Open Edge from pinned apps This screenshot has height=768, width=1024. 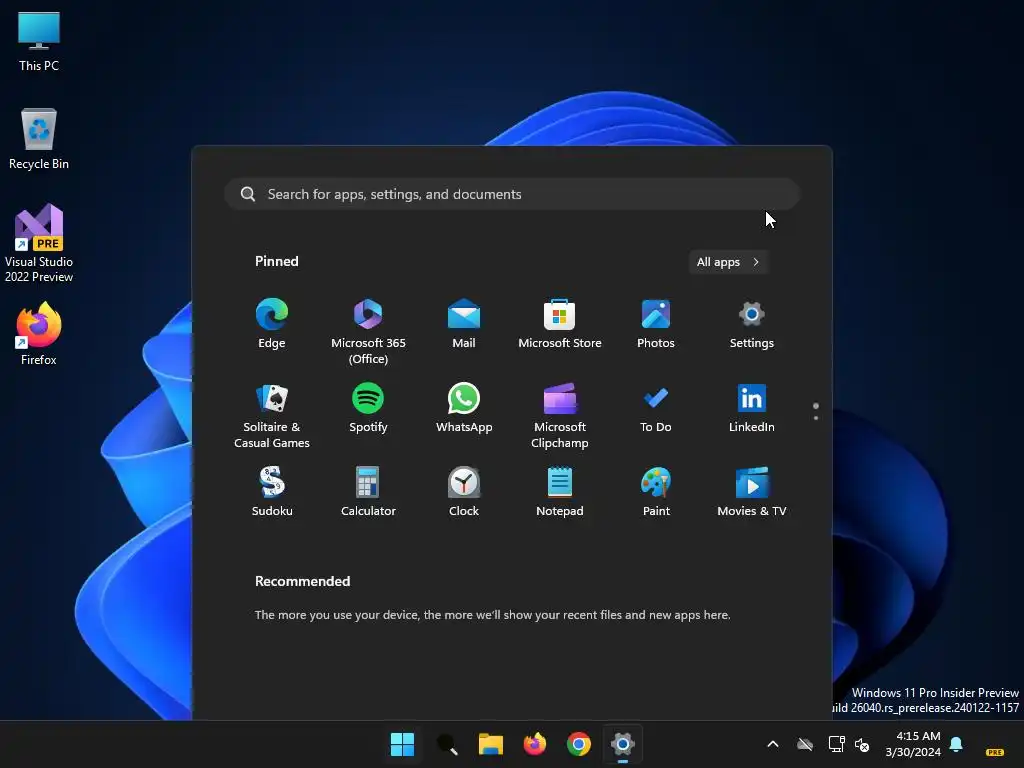pos(272,325)
